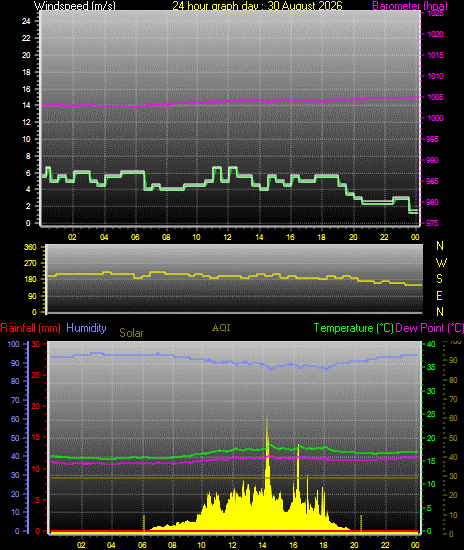Click the AQI legend label

pyautogui.click(x=221, y=328)
